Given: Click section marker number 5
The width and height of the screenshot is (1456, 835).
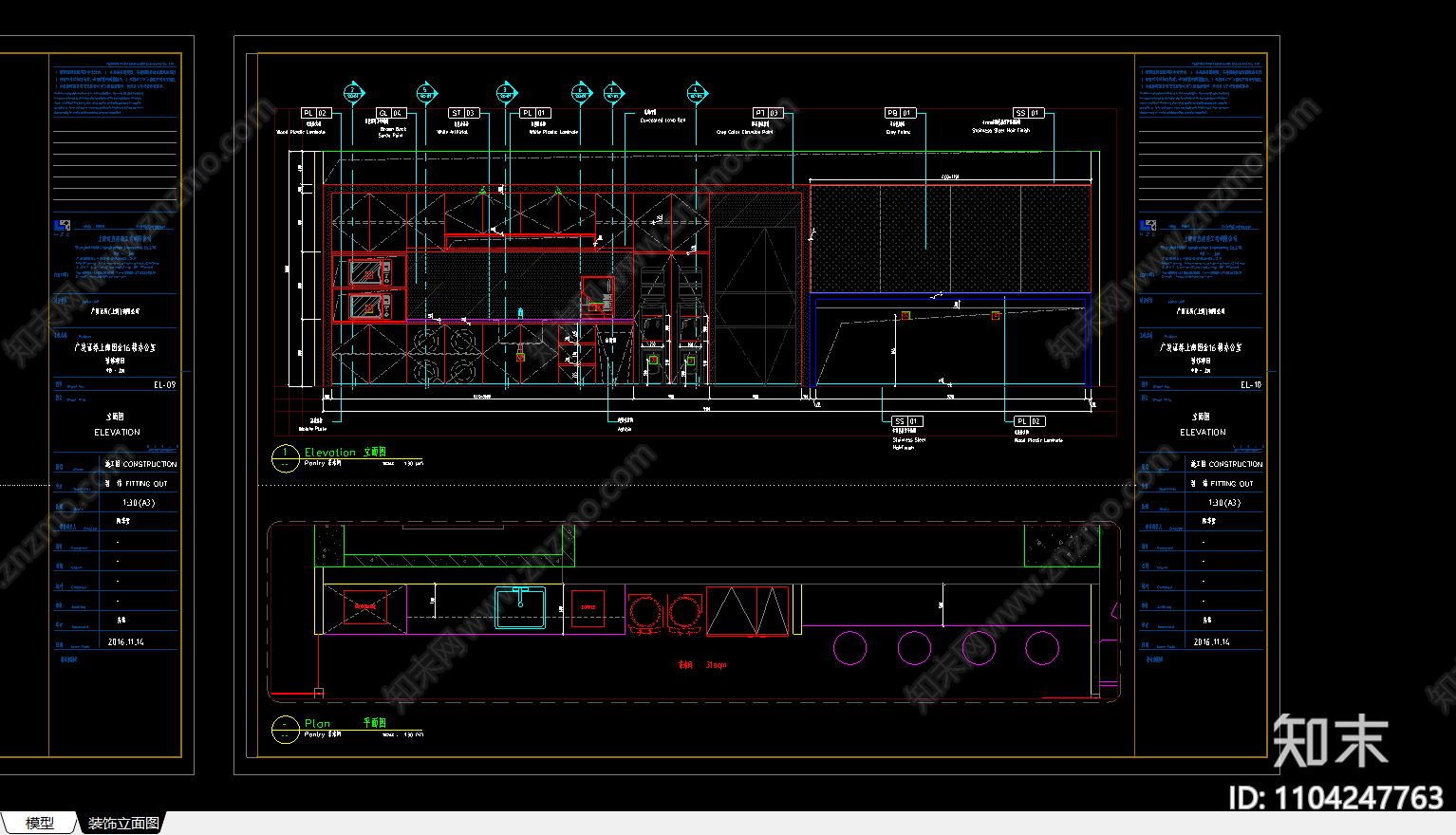Looking at the screenshot, I should [426, 93].
